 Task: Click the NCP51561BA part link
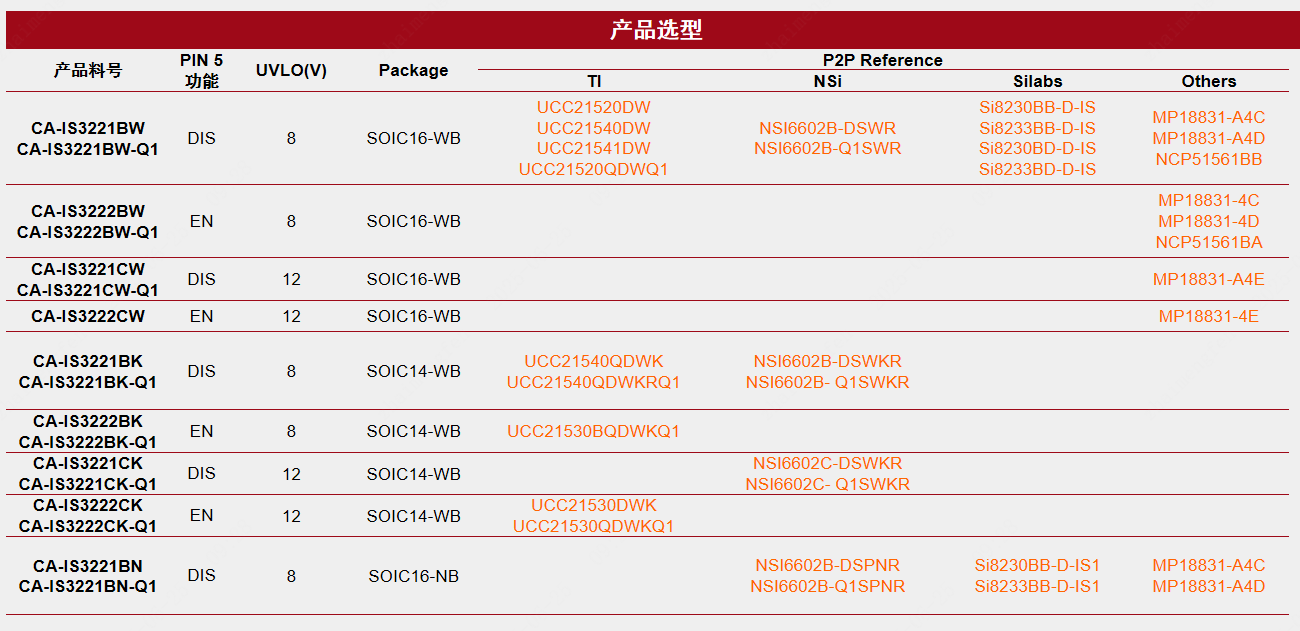coord(1208,242)
